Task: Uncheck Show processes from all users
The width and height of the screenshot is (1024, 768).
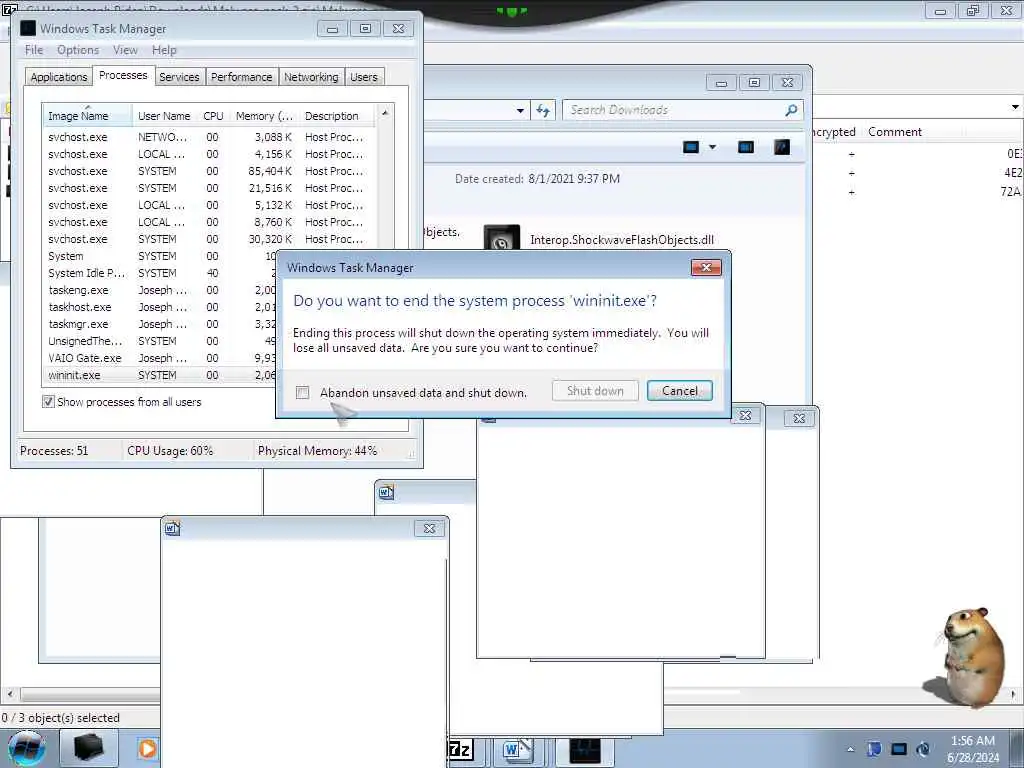Action: 48,402
